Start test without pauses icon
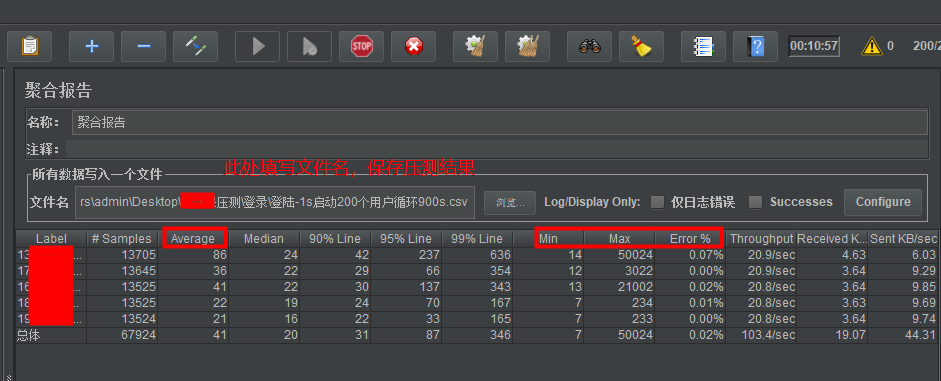The width and height of the screenshot is (941, 381). pyautogui.click(x=310, y=46)
